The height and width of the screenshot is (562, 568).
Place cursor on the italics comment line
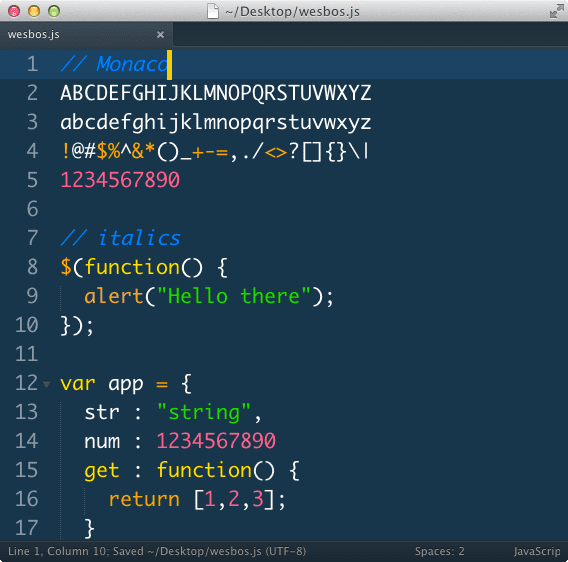[120, 238]
